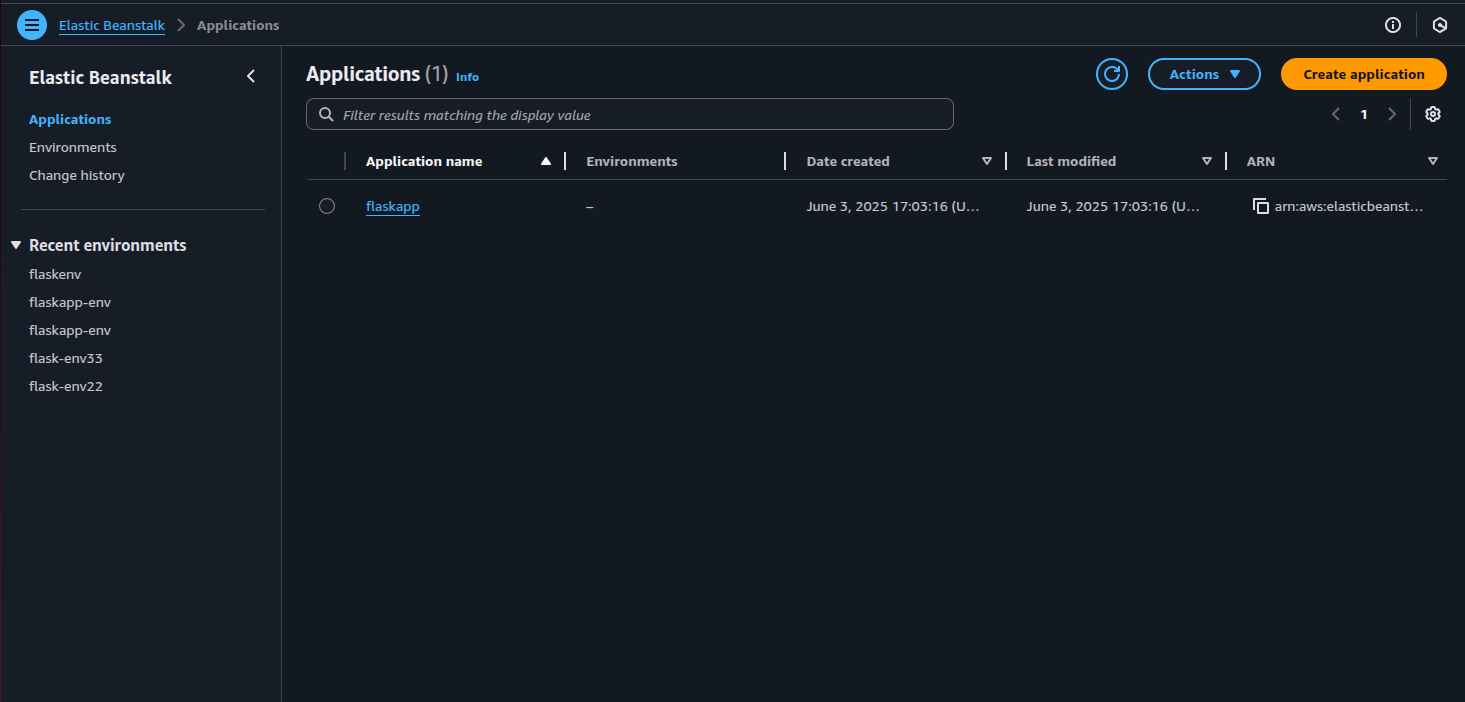The image size is (1465, 702).
Task: Collapse the Recent environments section
Action: 16,245
